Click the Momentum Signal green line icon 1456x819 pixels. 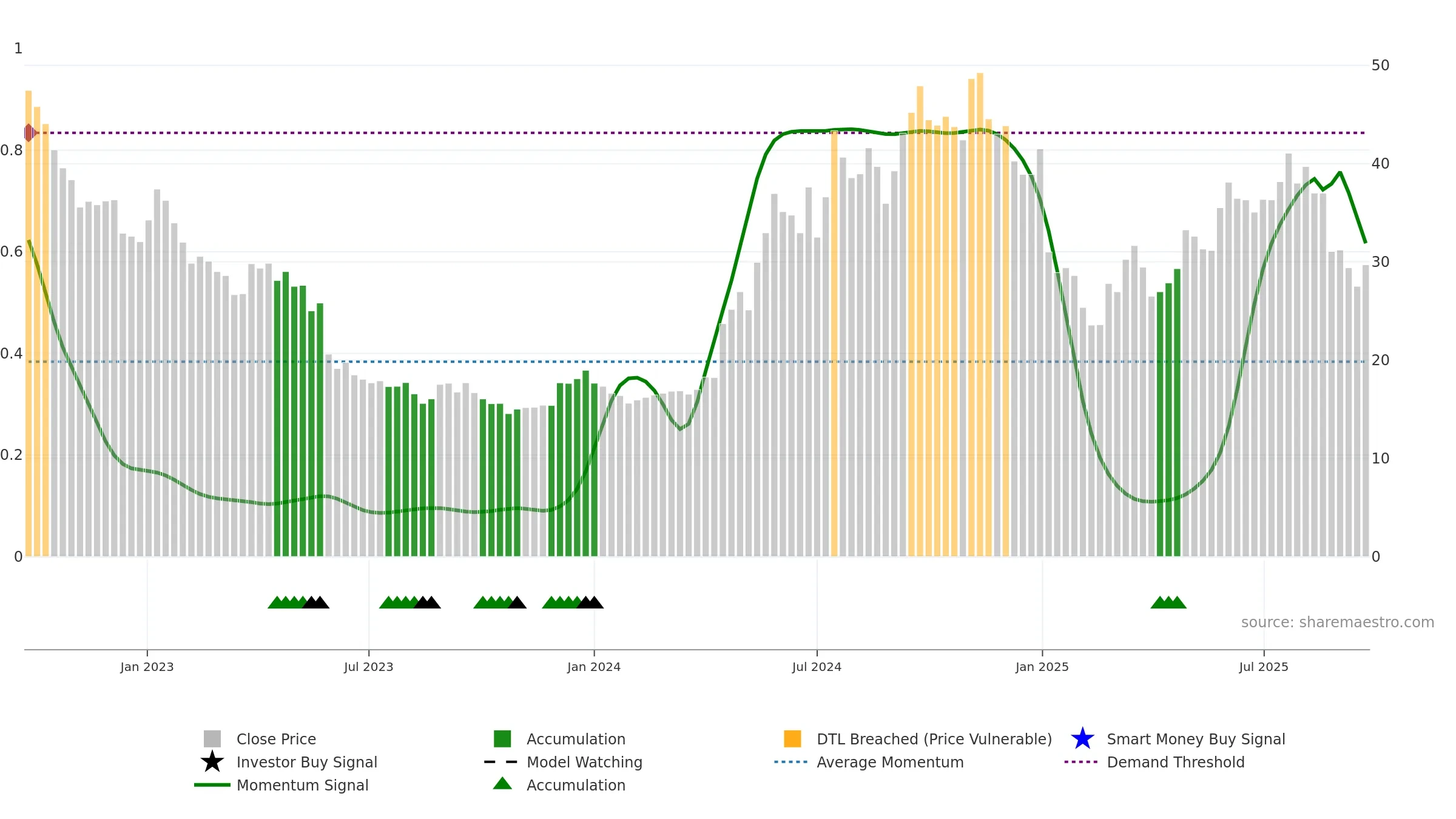tap(212, 785)
